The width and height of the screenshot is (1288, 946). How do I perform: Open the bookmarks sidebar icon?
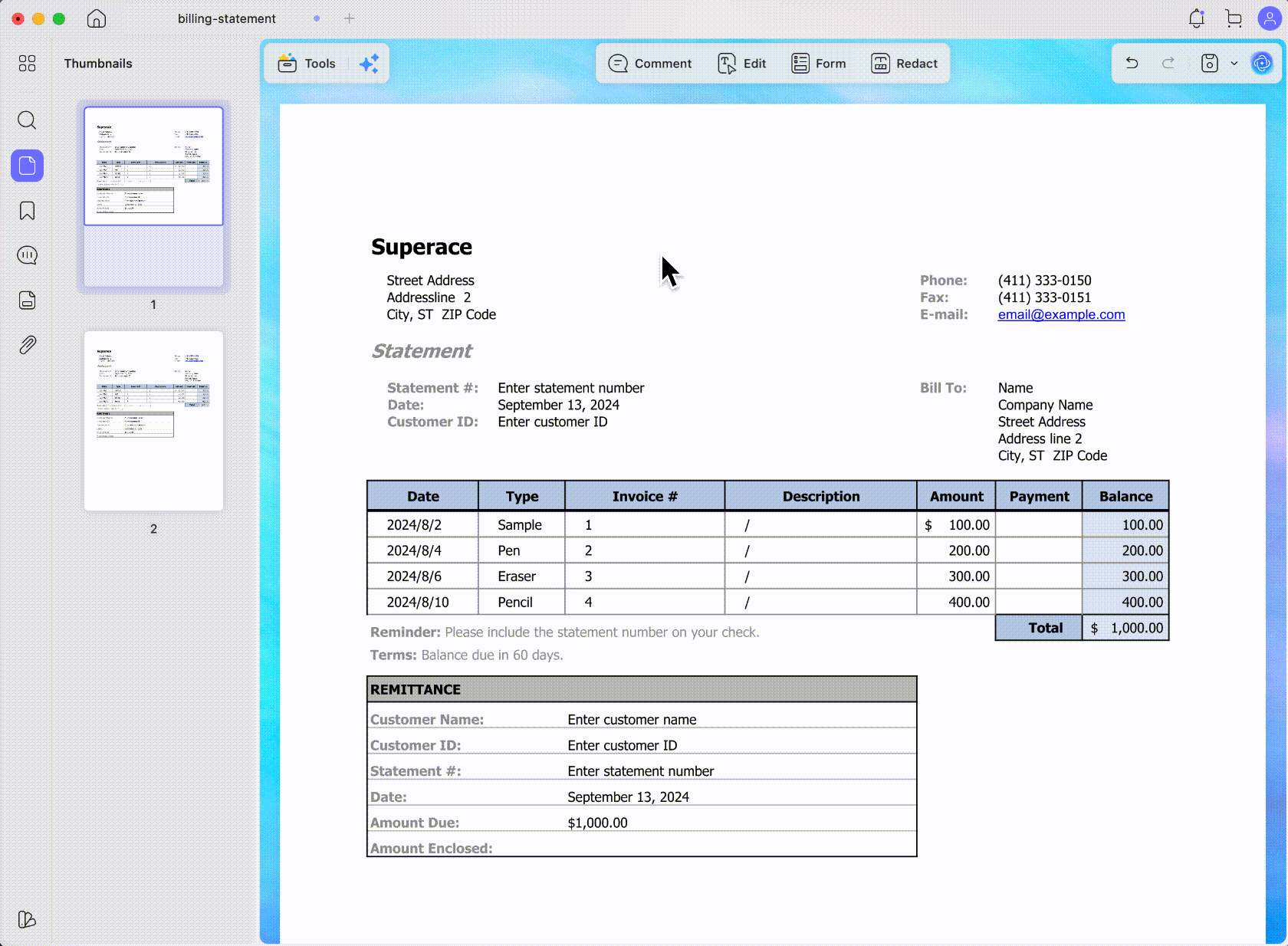[x=27, y=211]
